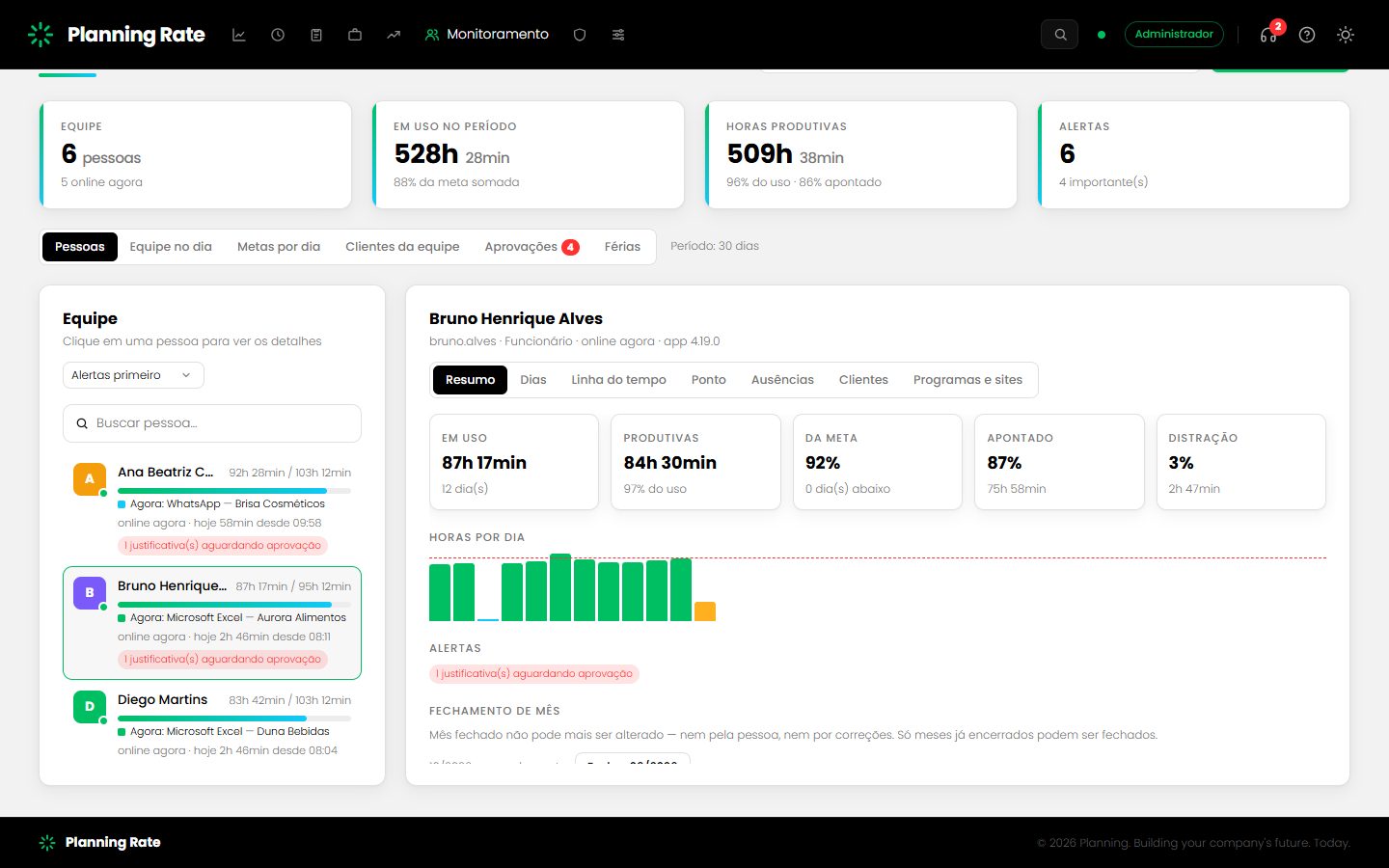The width and height of the screenshot is (1389, 868).
Task: Click the ALERTAS summary card showing 6
Action: (1193, 154)
